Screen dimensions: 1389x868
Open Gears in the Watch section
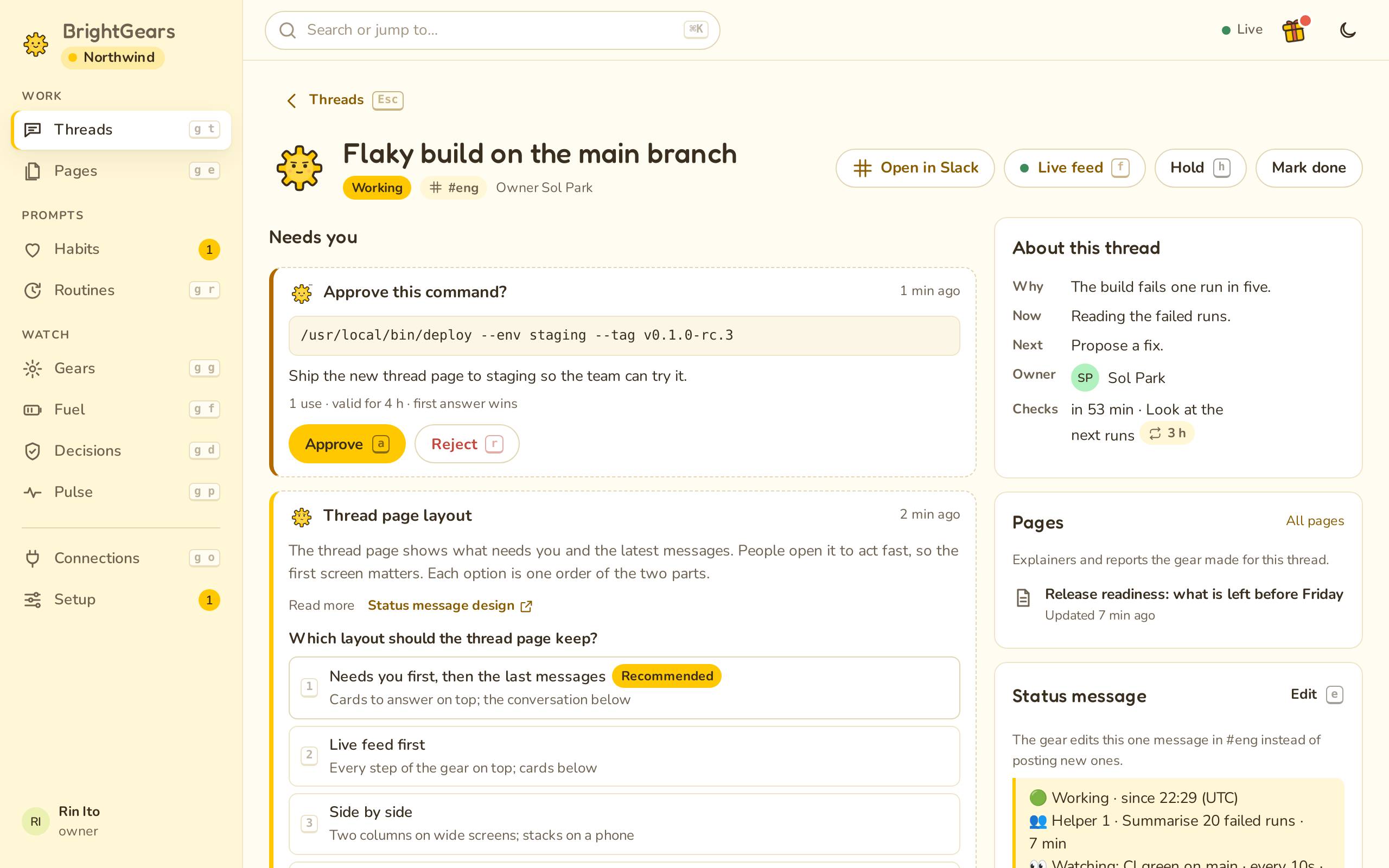121,368
